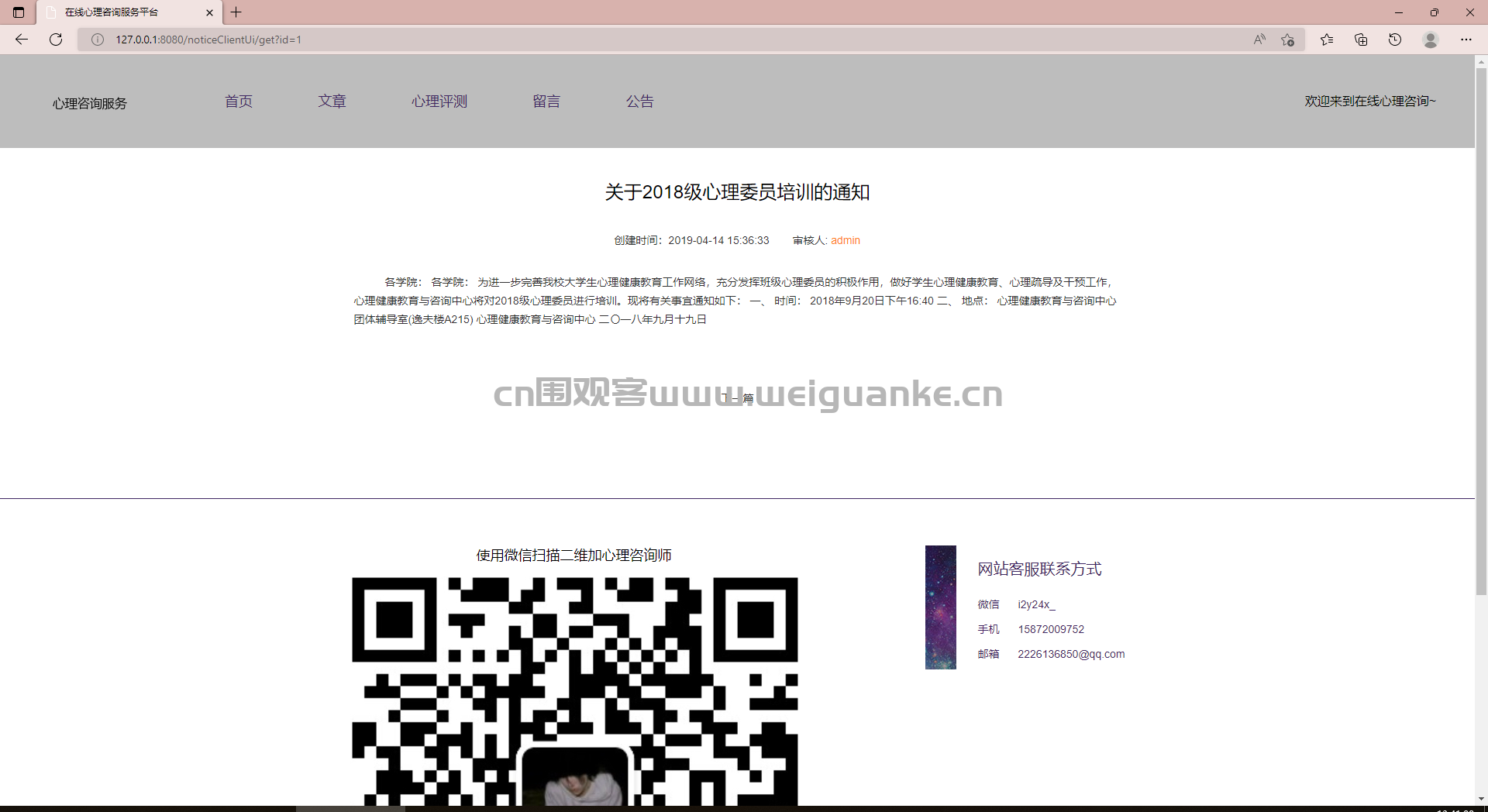Minimize the browser window

[x=1399, y=12]
